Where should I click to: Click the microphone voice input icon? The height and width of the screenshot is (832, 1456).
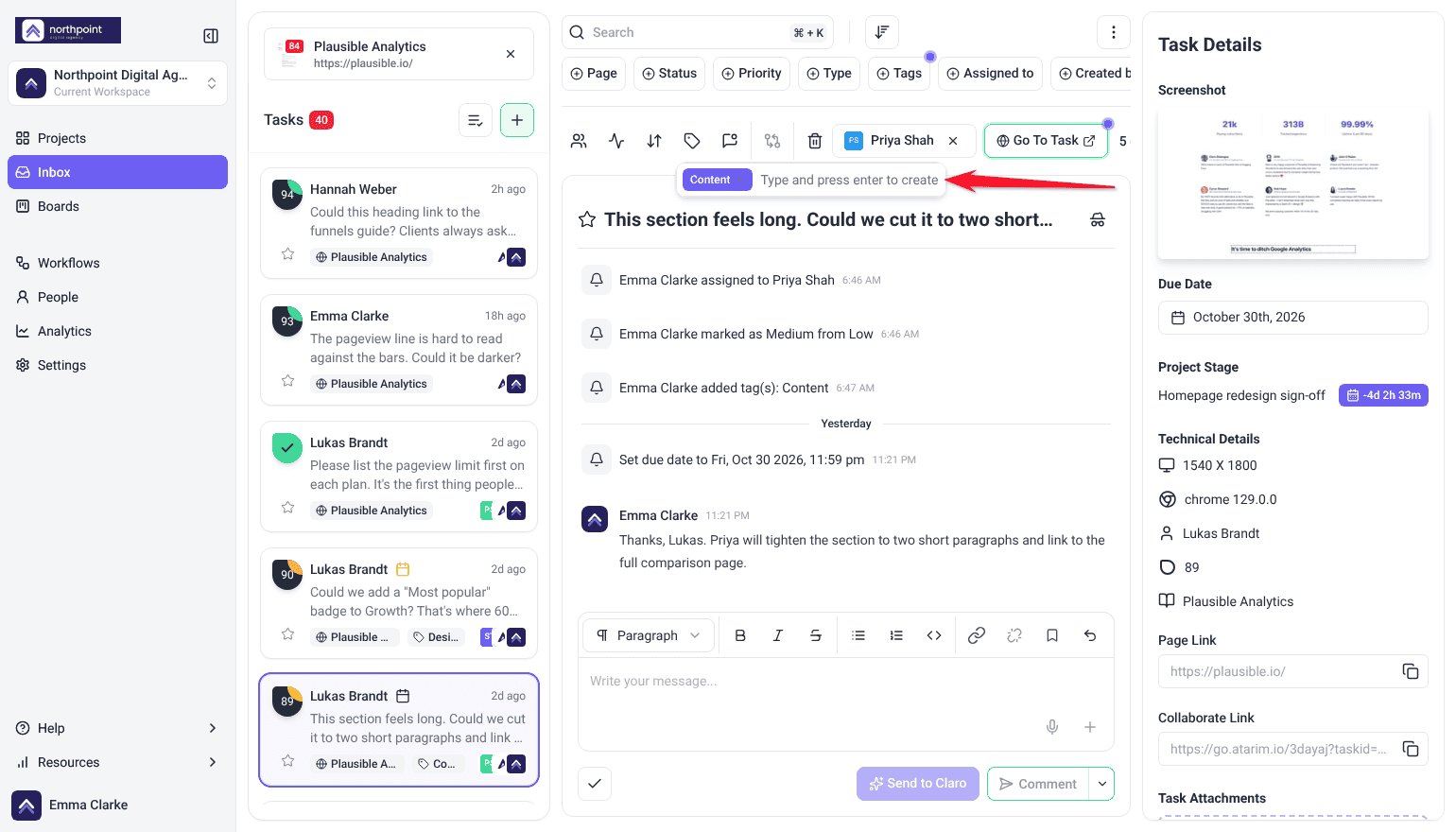click(1052, 727)
